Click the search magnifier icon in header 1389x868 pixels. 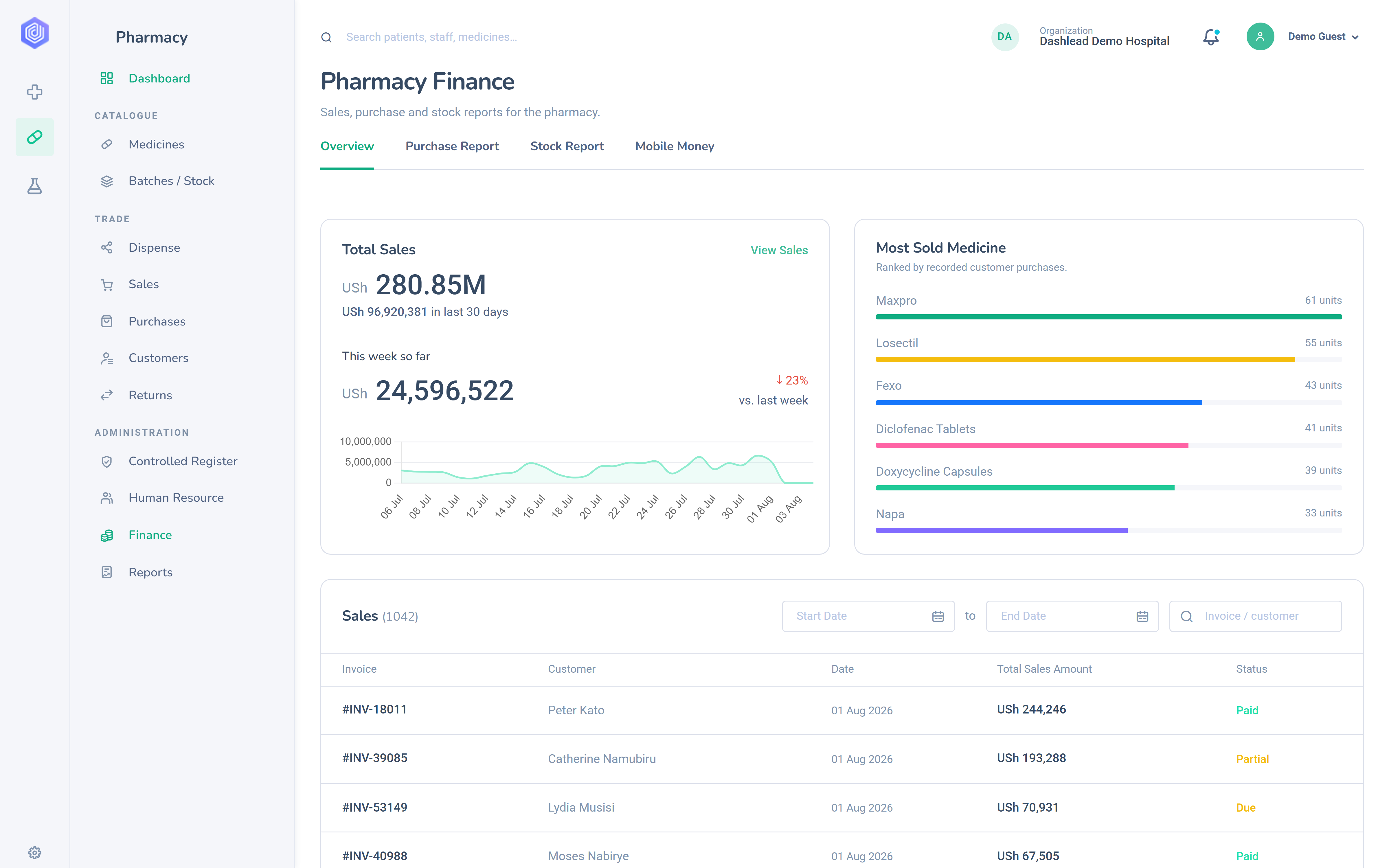[x=327, y=37]
